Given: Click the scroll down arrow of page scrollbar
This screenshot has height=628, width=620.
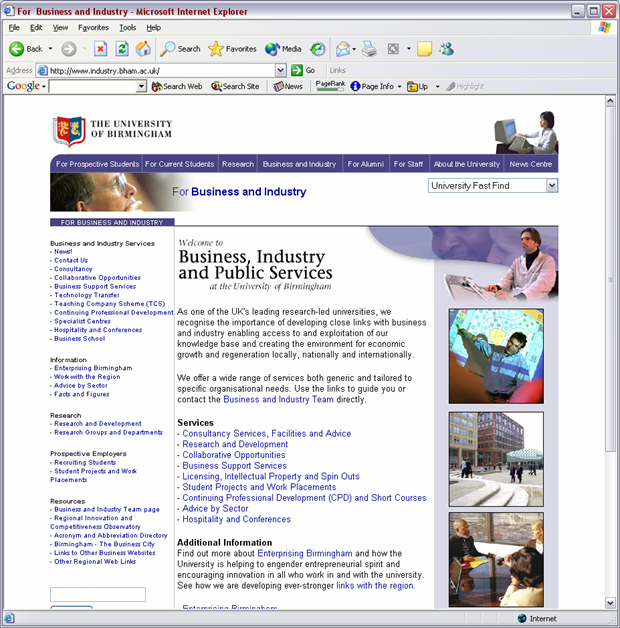Looking at the screenshot, I should point(610,602).
